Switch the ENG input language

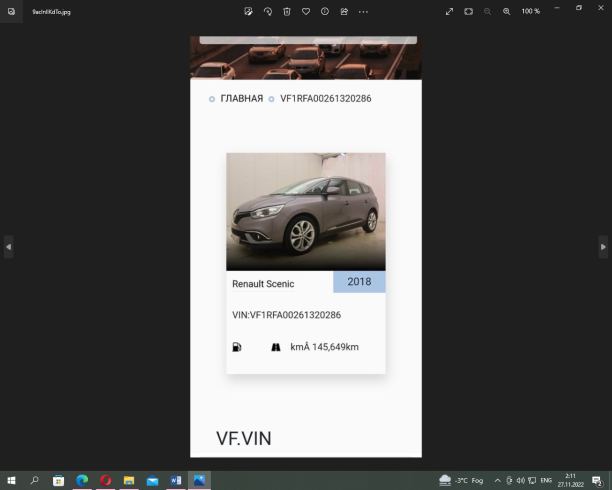click(546, 481)
